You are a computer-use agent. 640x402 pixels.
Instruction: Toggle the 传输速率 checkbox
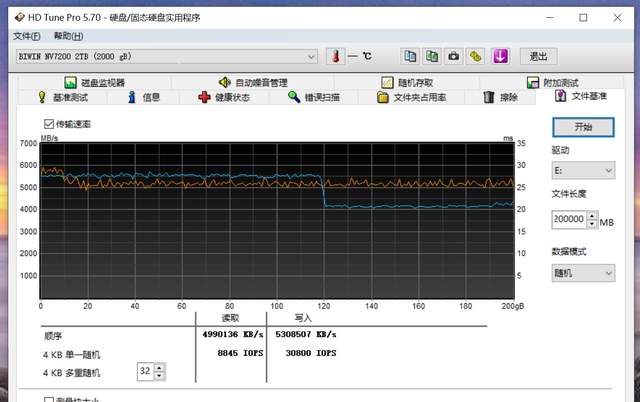click(49, 124)
